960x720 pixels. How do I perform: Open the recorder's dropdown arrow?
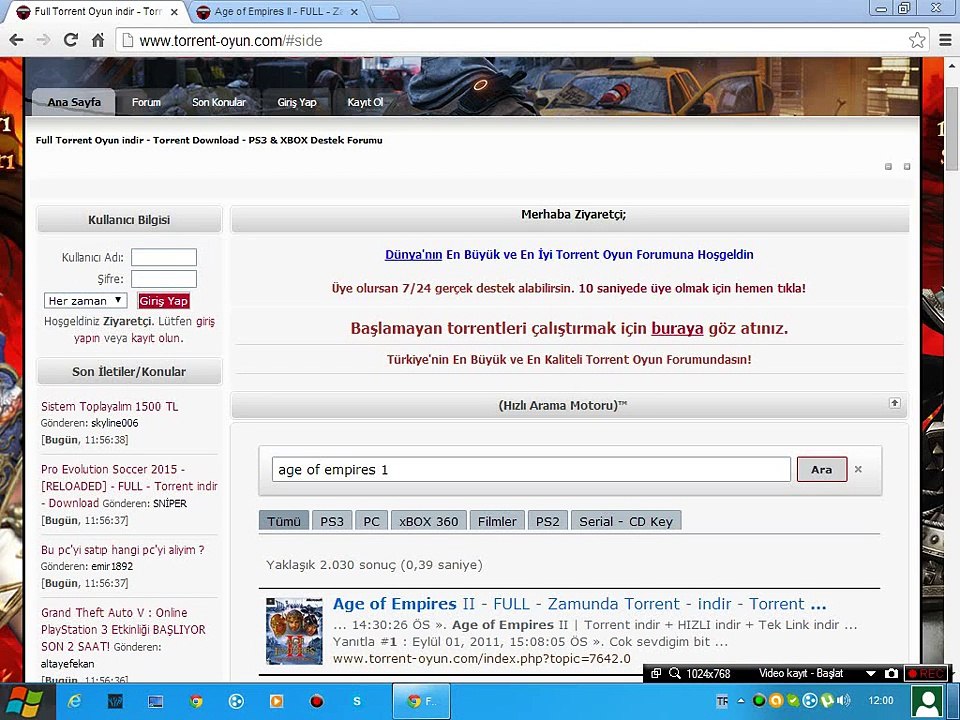[871, 673]
